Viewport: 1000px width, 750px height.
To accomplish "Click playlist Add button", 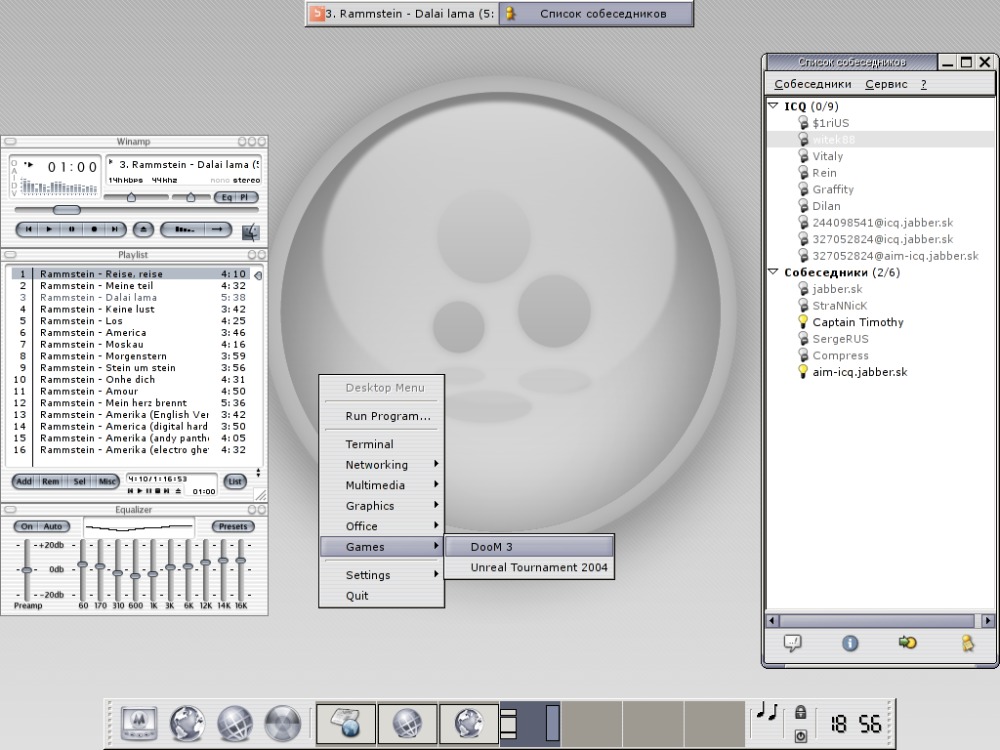I will click(24, 482).
